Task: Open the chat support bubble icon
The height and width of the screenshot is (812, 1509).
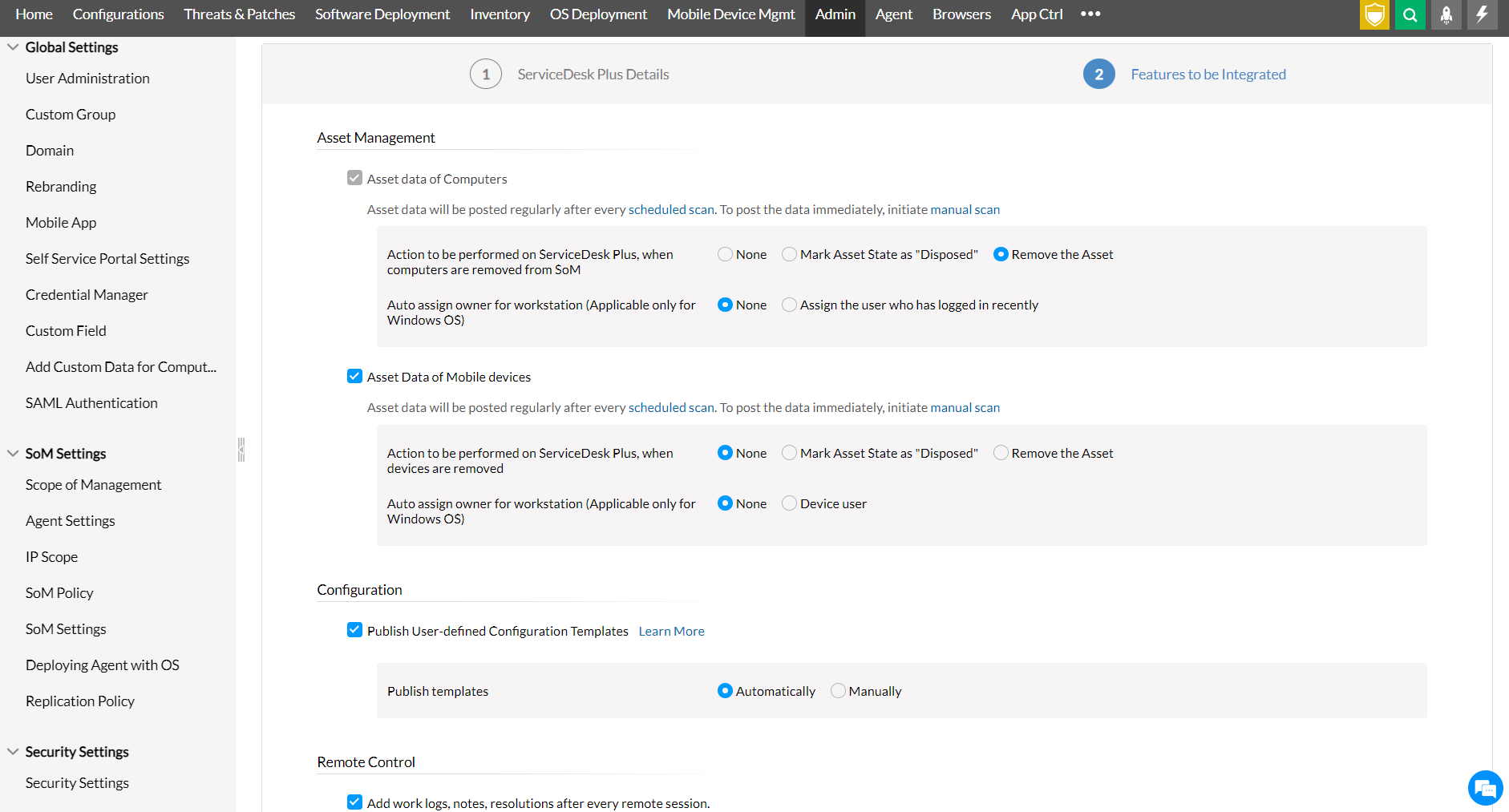Action: coord(1485,789)
